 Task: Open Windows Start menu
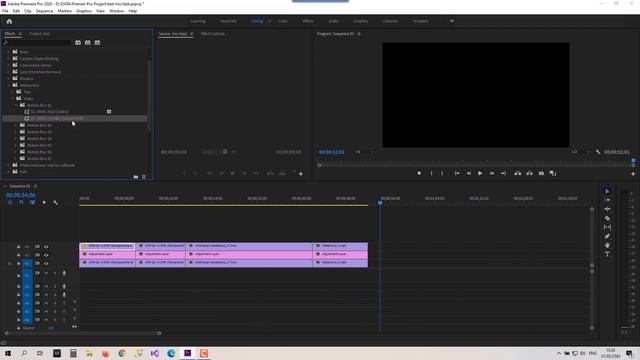(7, 353)
